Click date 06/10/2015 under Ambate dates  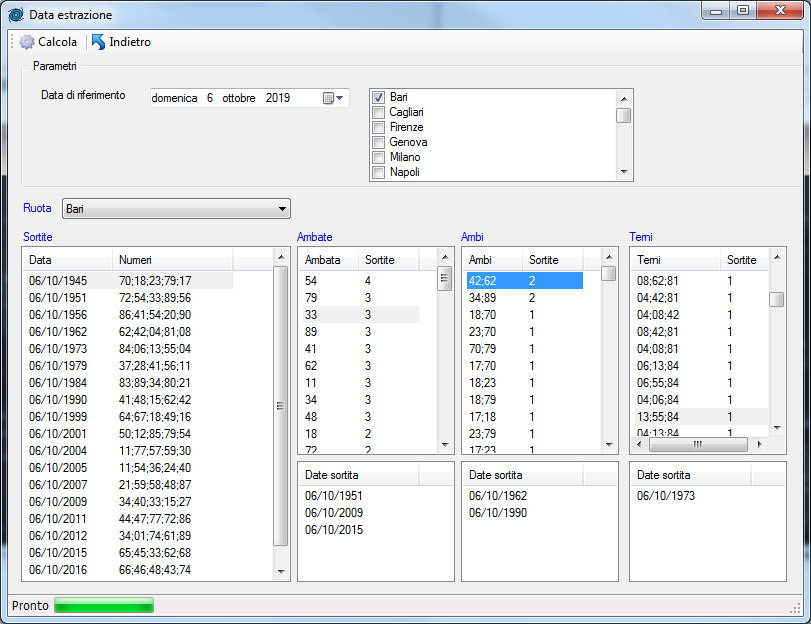point(334,530)
